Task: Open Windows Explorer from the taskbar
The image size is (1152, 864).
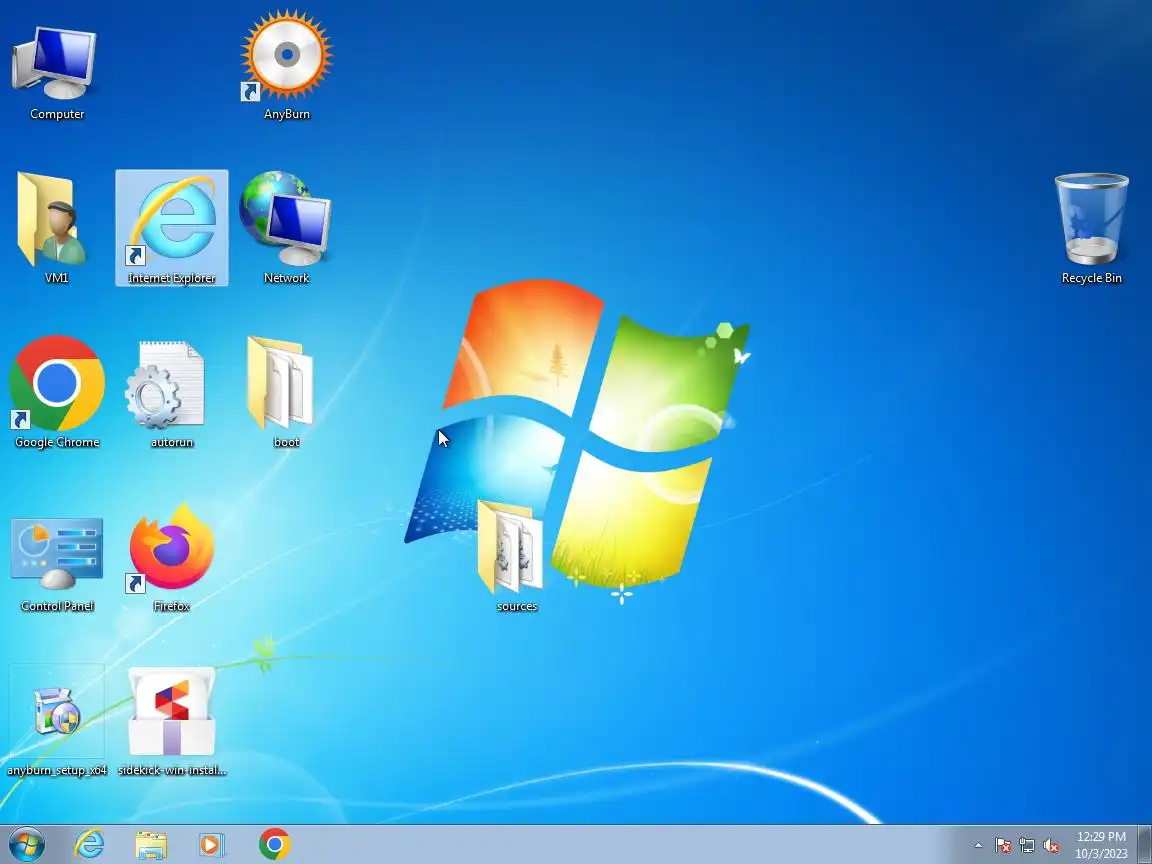Action: [151, 845]
